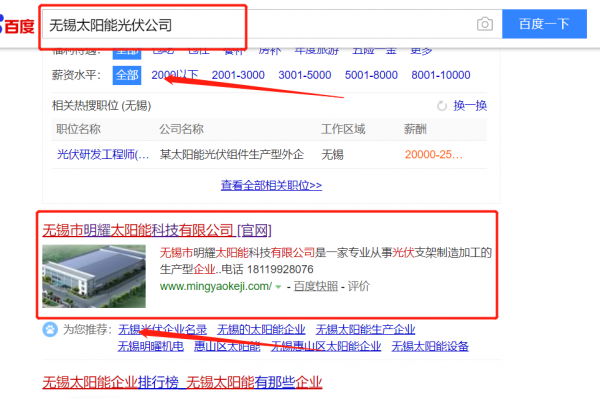Filter salary by 5001-8000
Viewport: 600px width, 398px height.
pyautogui.click(x=371, y=75)
